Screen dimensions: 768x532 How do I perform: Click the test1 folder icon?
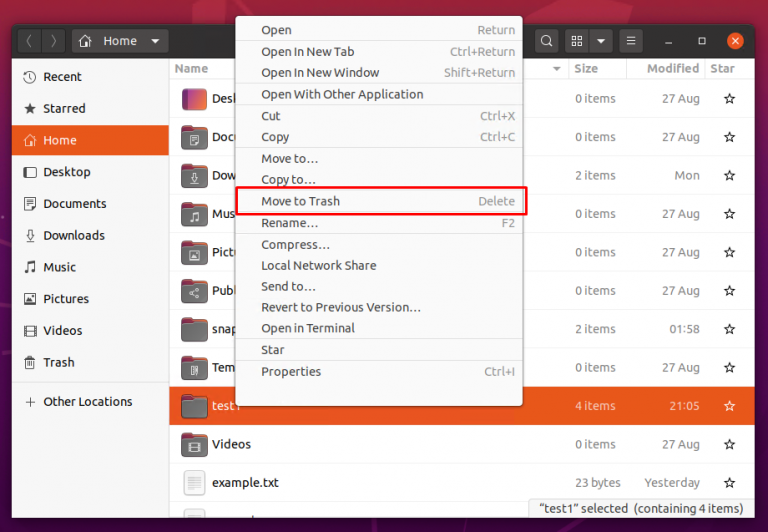click(194, 406)
